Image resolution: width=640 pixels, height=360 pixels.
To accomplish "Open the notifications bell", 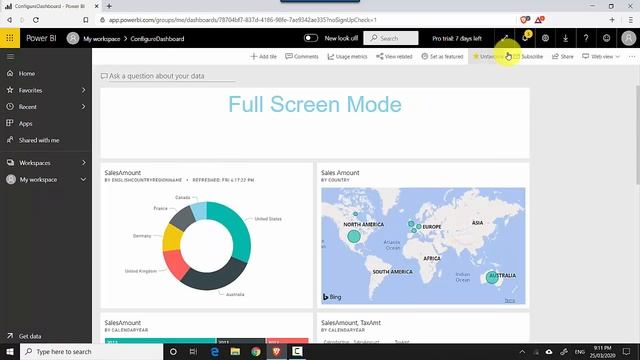I will click(525, 38).
